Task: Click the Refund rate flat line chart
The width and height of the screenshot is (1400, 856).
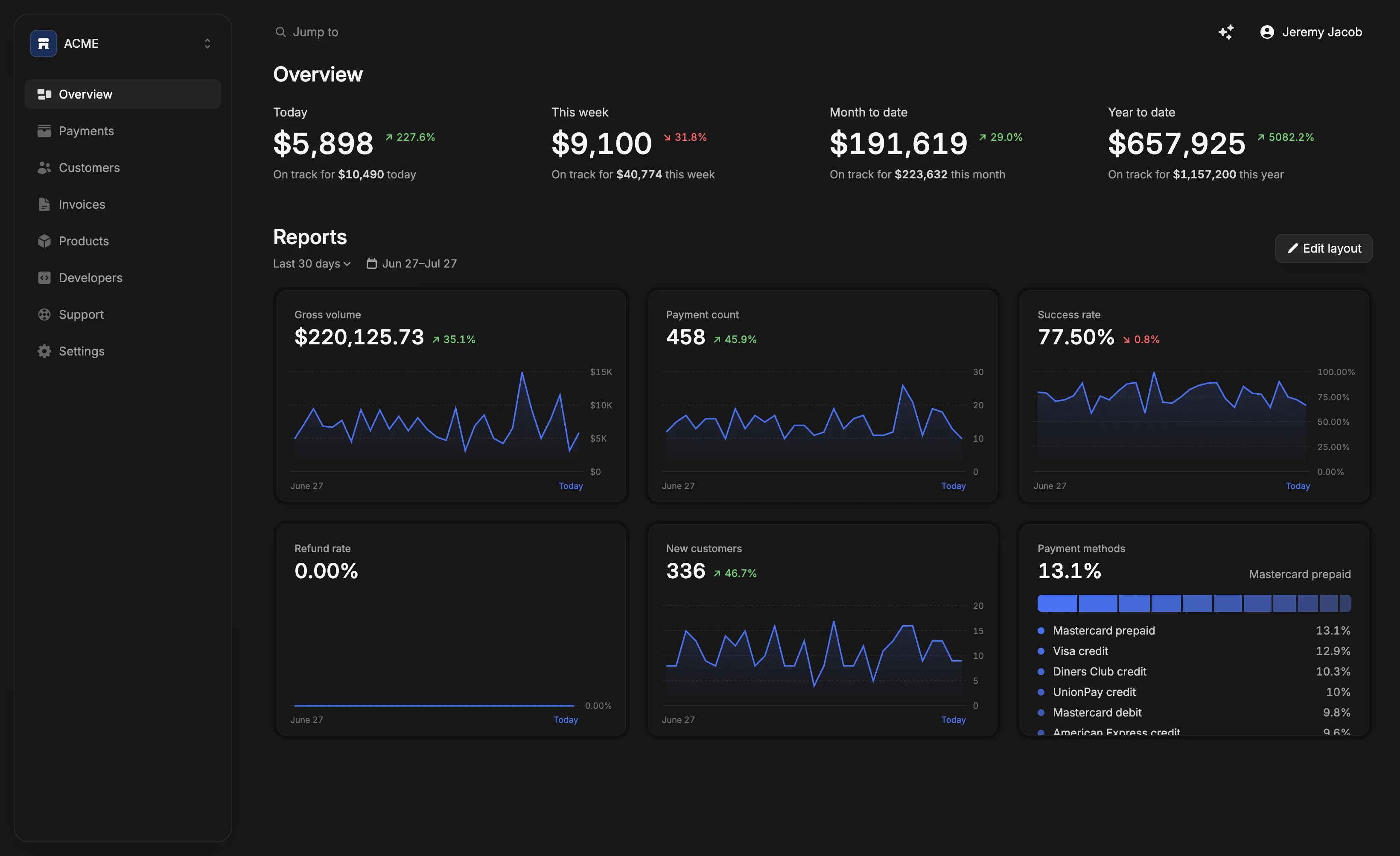Action: [x=434, y=705]
